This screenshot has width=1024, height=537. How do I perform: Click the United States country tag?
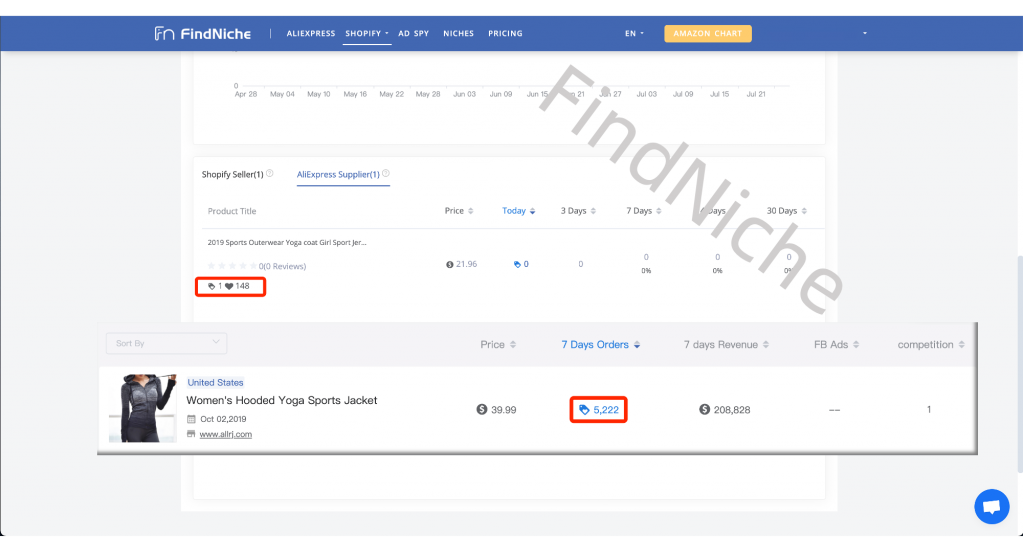(216, 382)
